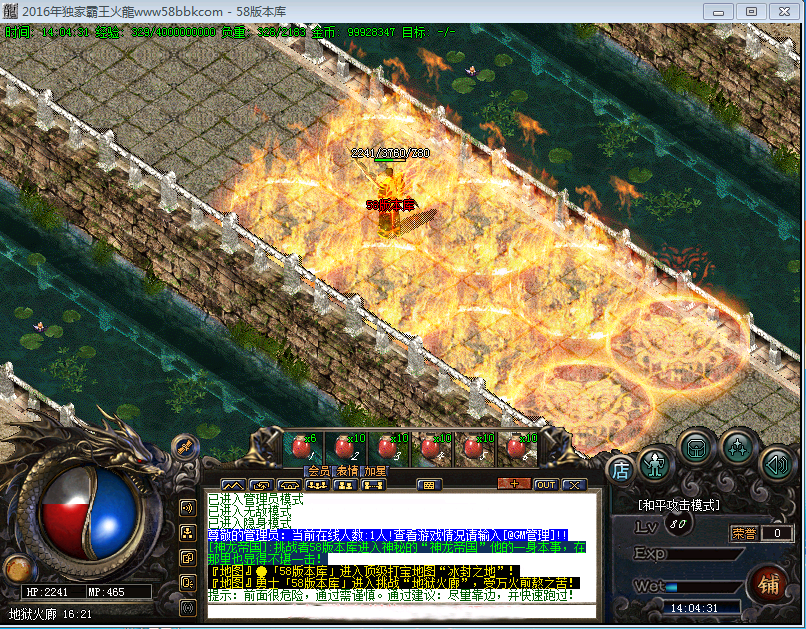This screenshot has width=806, height=629.
Task: Click the HP:2241 value label
Action: (x=47, y=592)
